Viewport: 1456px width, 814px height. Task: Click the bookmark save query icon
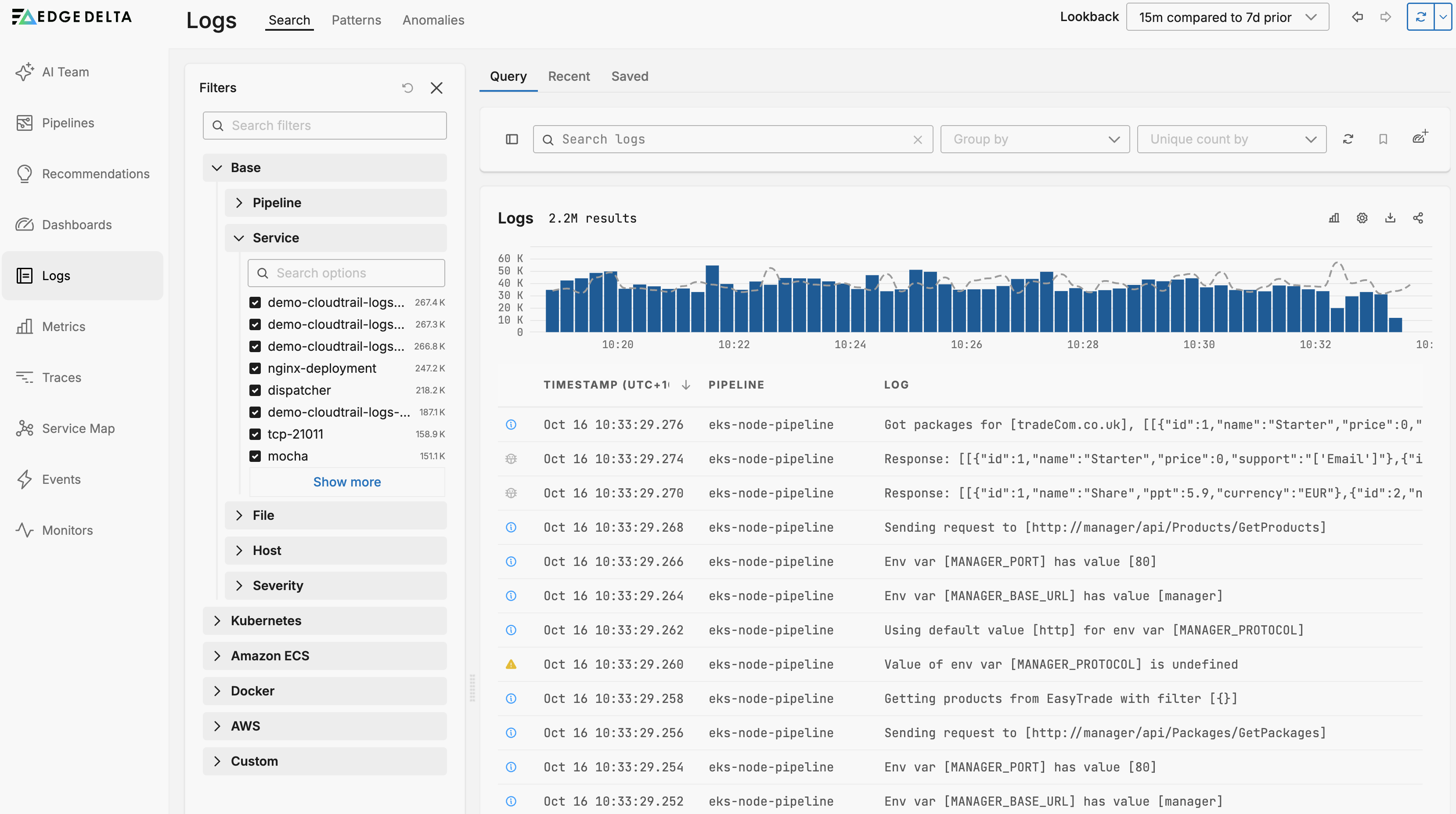(x=1383, y=139)
